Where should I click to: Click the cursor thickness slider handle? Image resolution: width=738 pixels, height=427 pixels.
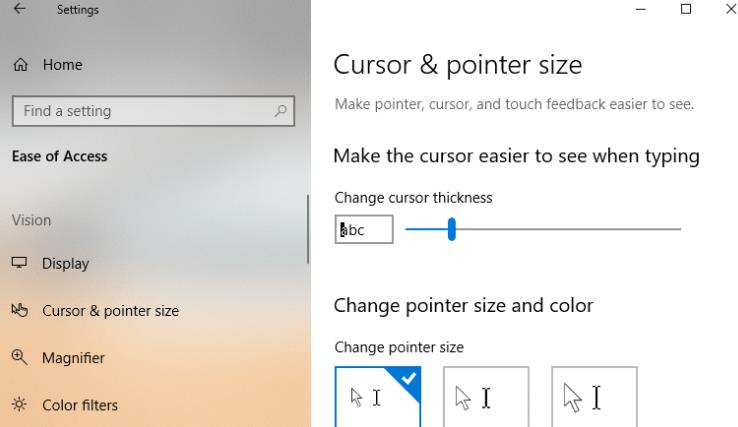452,229
